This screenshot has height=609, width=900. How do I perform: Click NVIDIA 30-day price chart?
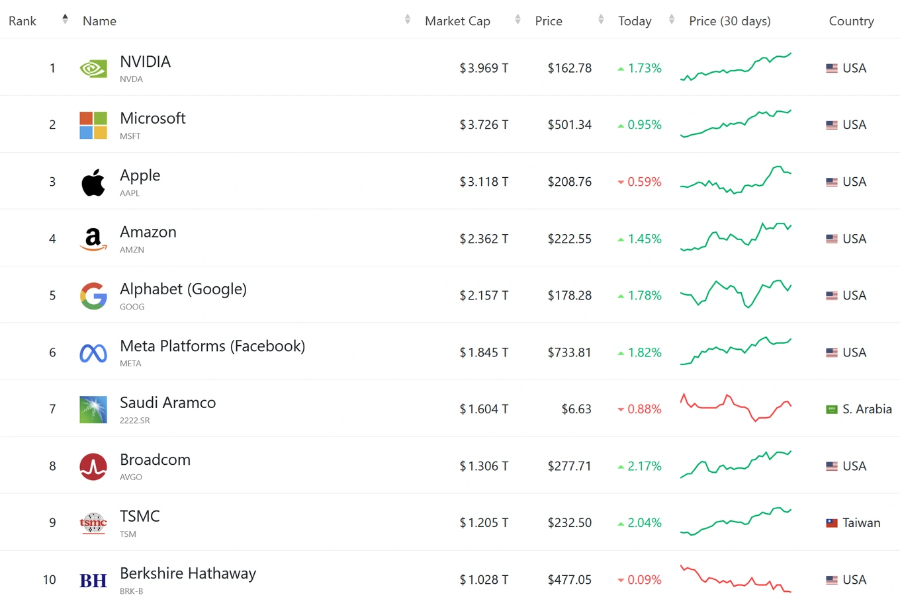736,67
